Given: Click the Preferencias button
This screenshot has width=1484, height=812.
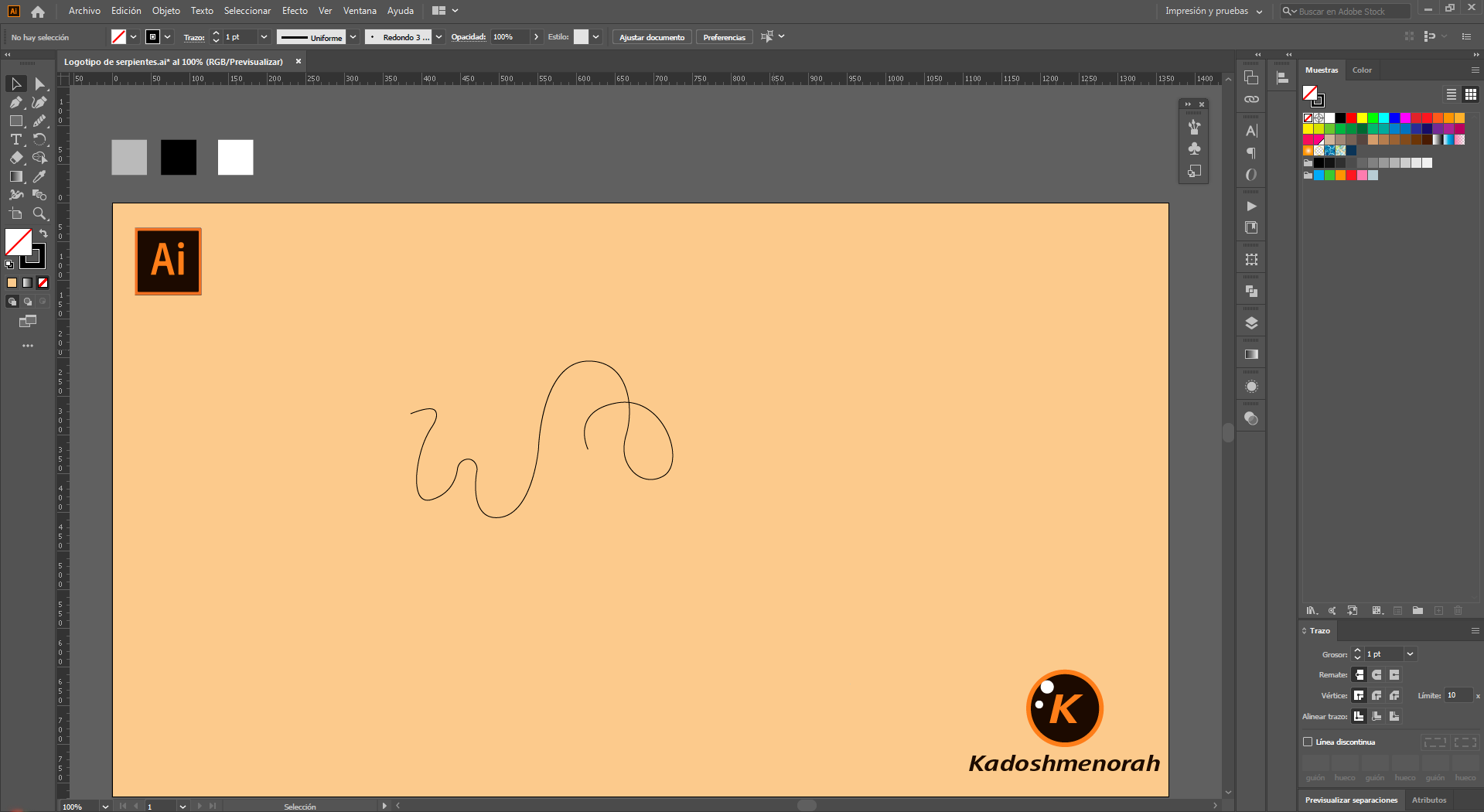Looking at the screenshot, I should pyautogui.click(x=725, y=37).
